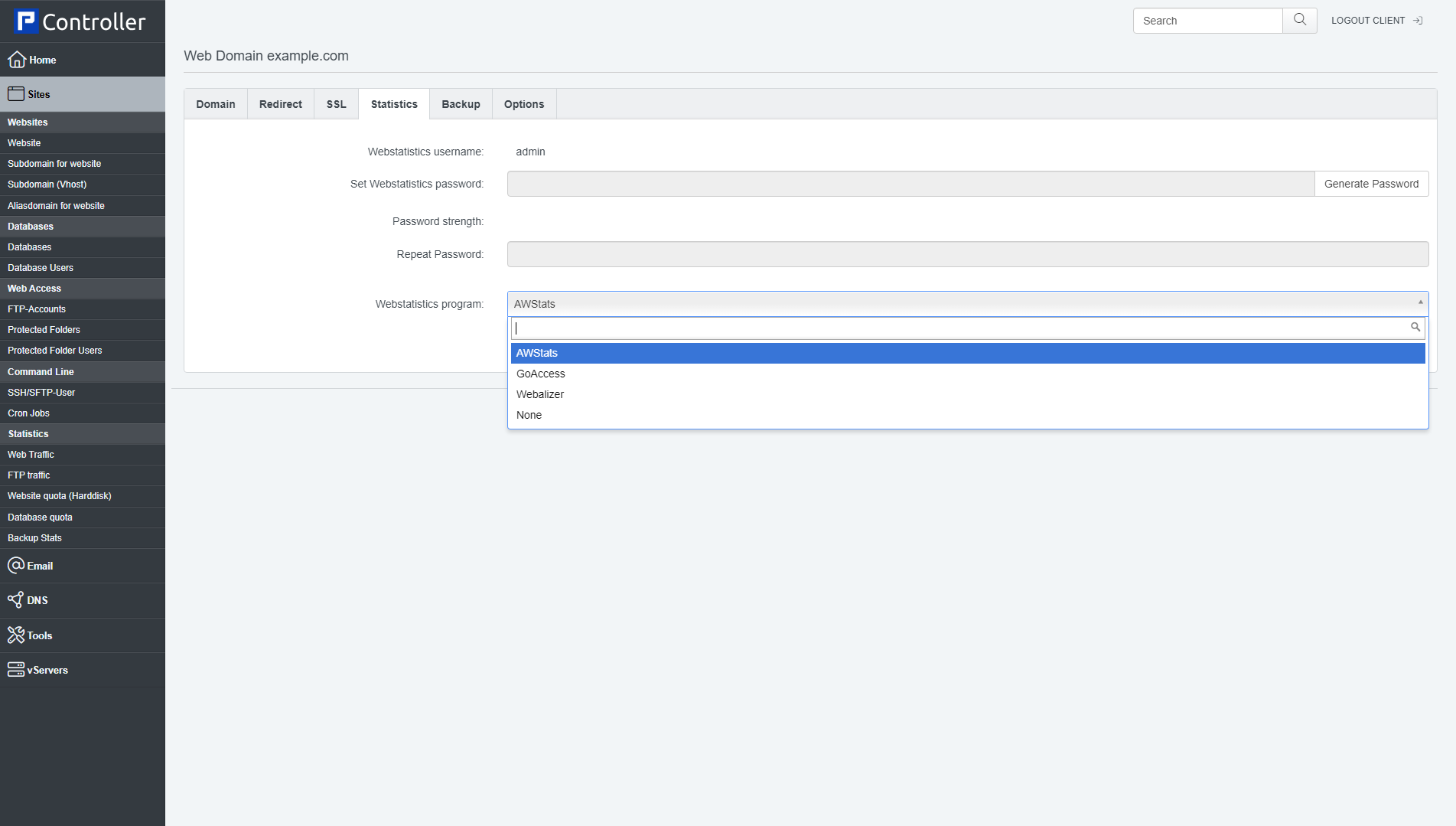Open the Cron Jobs sidebar link

[x=28, y=413]
